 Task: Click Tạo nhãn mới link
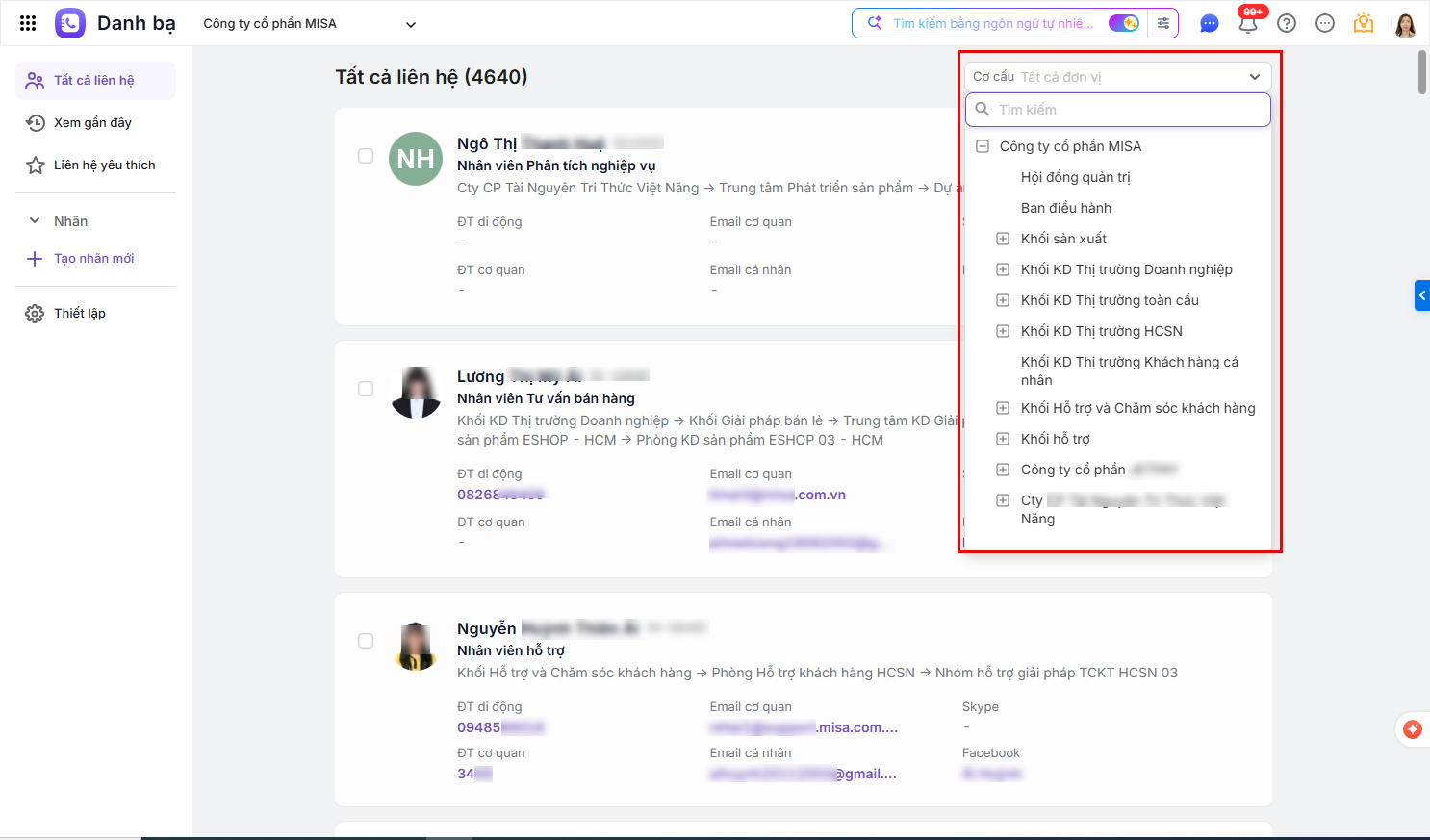[94, 258]
